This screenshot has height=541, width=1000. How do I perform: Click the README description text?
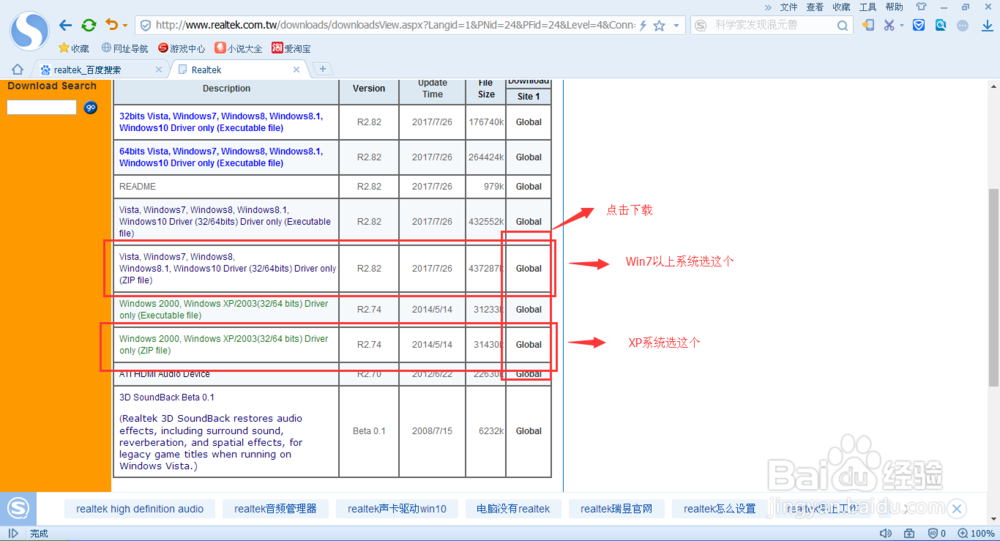tap(137, 186)
